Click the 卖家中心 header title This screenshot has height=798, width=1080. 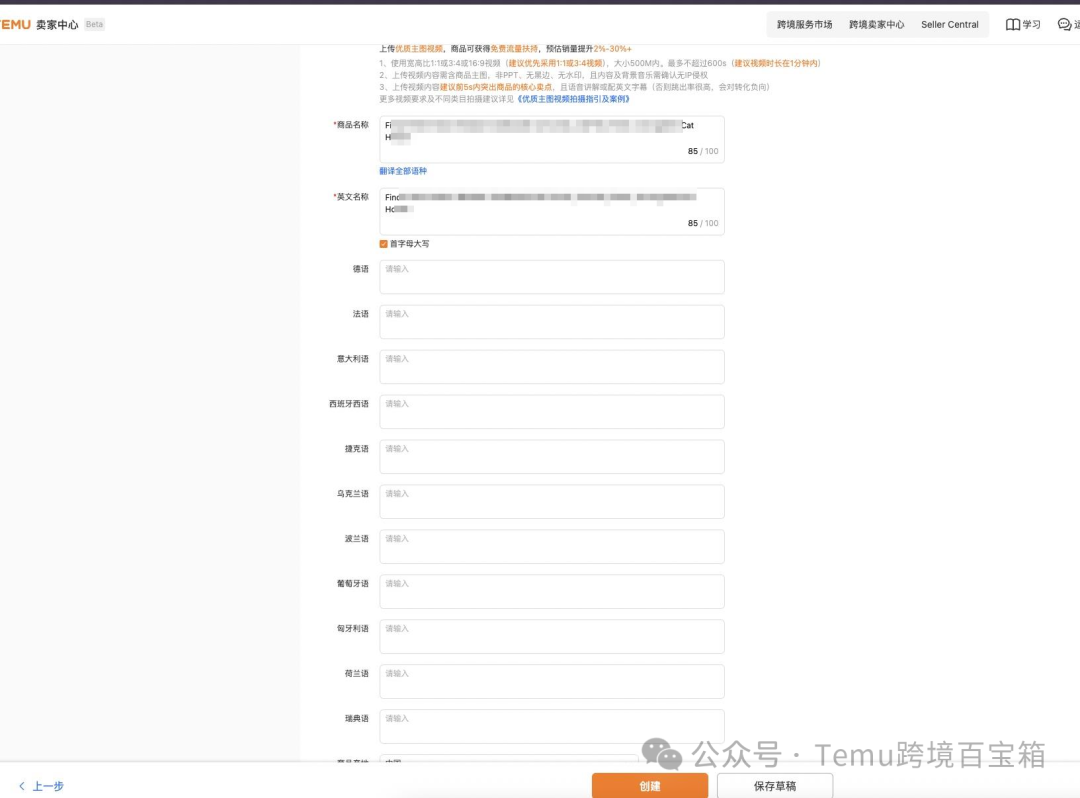[57, 25]
